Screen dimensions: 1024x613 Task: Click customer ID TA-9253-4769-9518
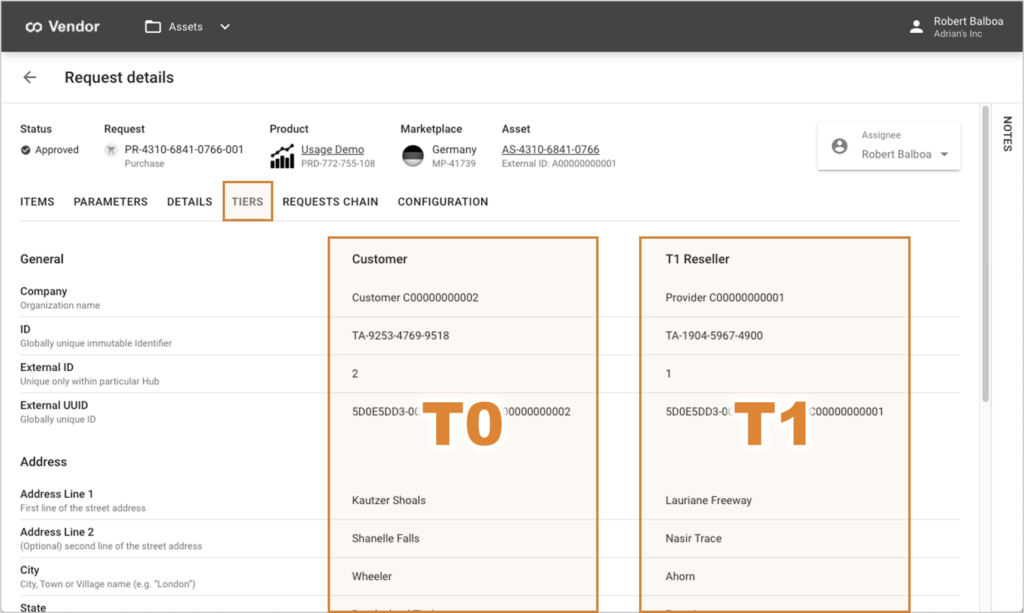click(x=400, y=336)
